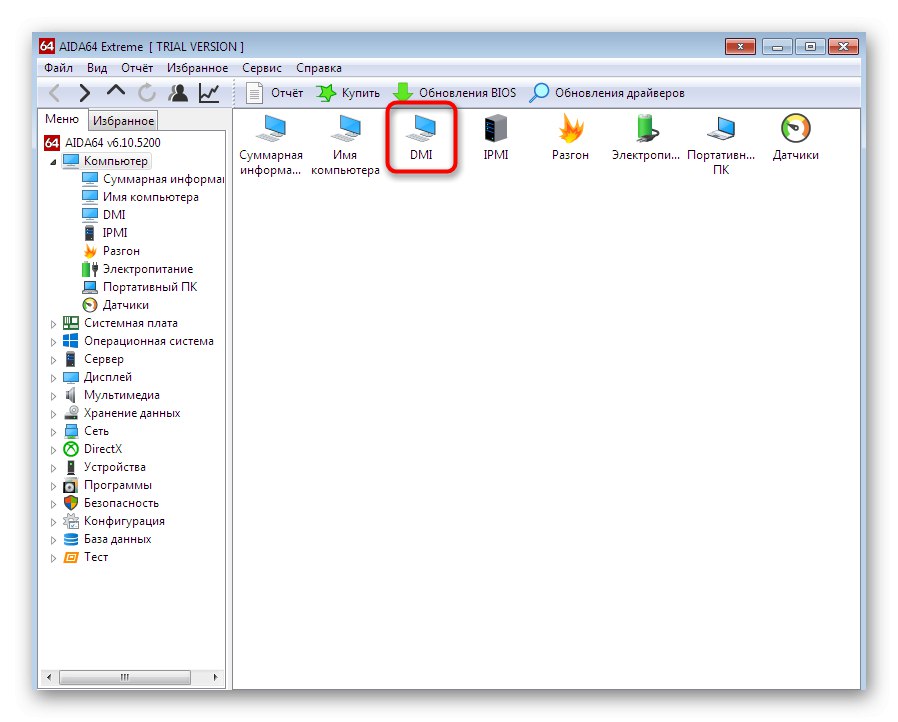Screen dimensions: 898x722
Task: Expand the Сеть node
Action: click(53, 432)
